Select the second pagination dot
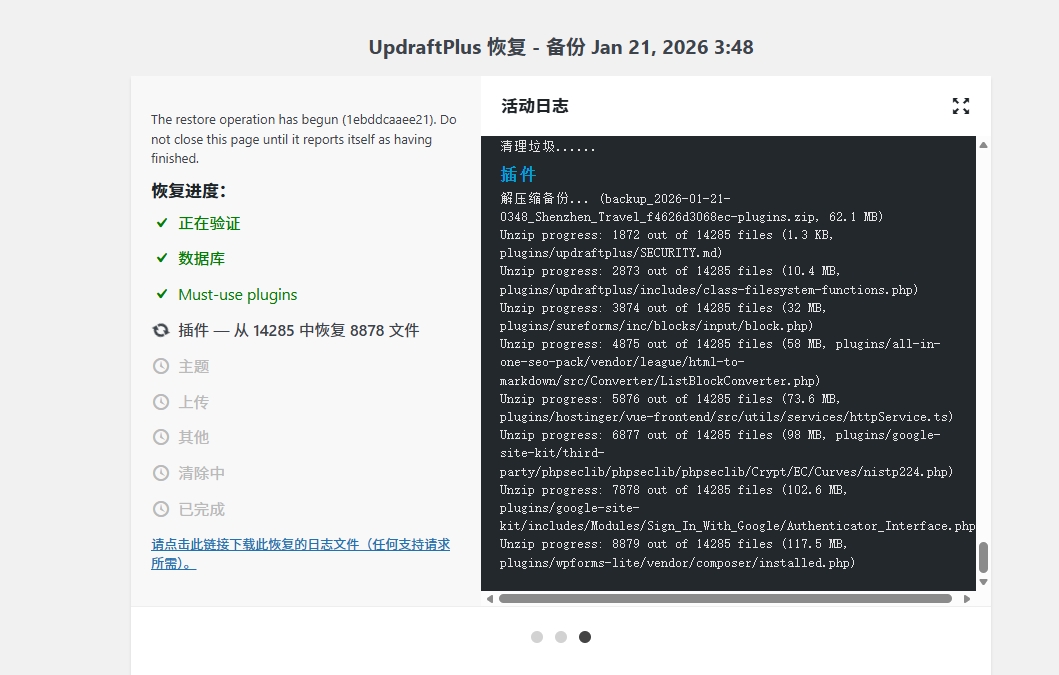The width and height of the screenshot is (1059, 675). (561, 636)
